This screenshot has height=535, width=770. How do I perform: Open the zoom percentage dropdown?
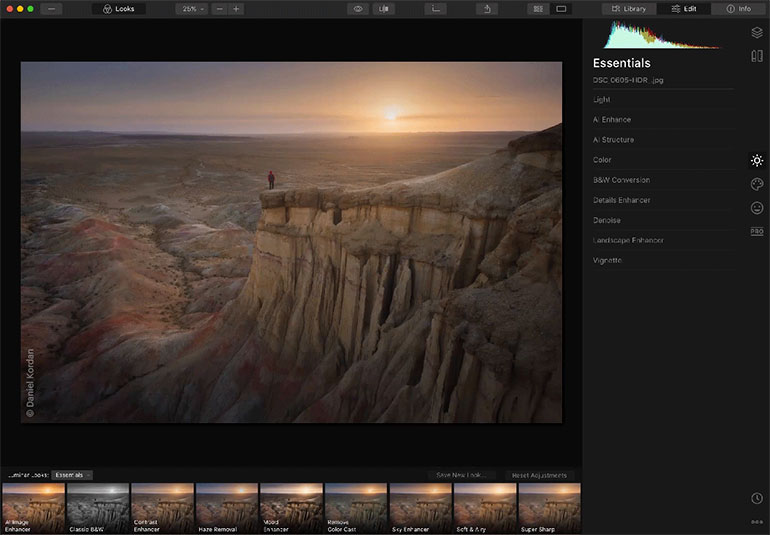pos(191,9)
